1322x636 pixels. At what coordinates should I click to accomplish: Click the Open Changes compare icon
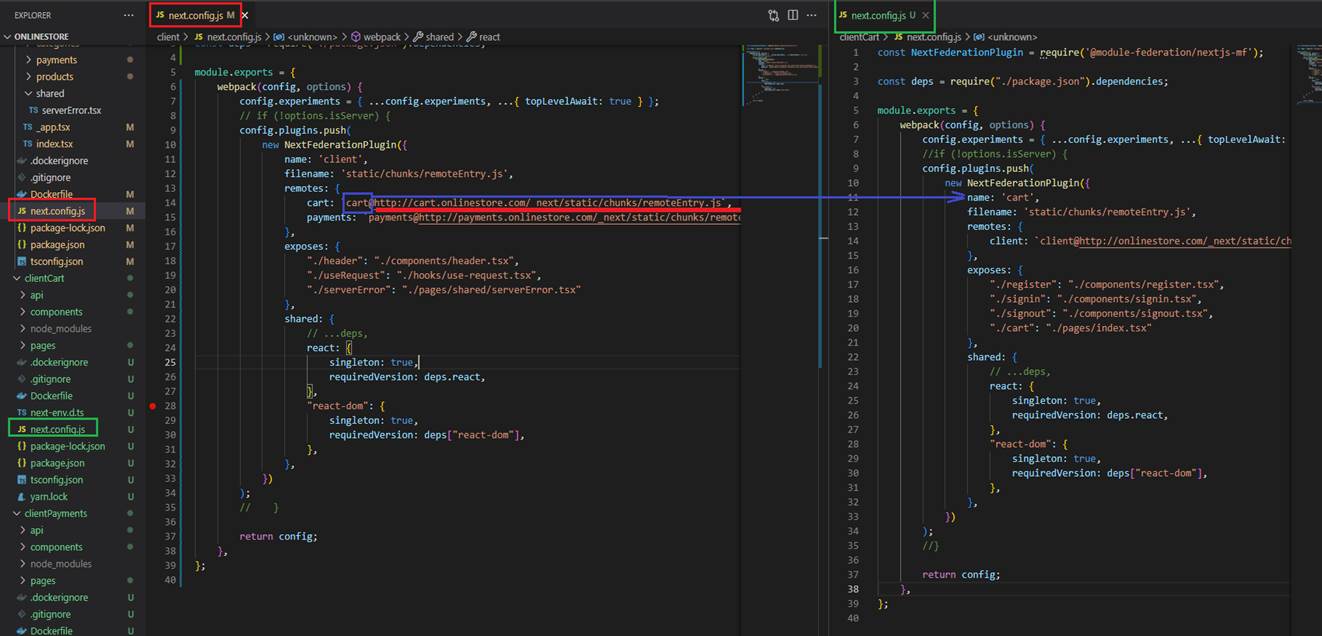click(773, 16)
